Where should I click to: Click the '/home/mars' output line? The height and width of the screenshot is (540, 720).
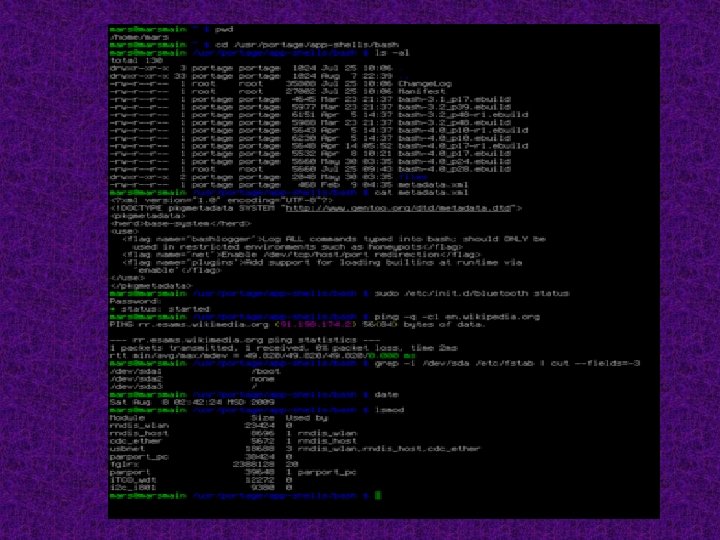click(x=140, y=38)
